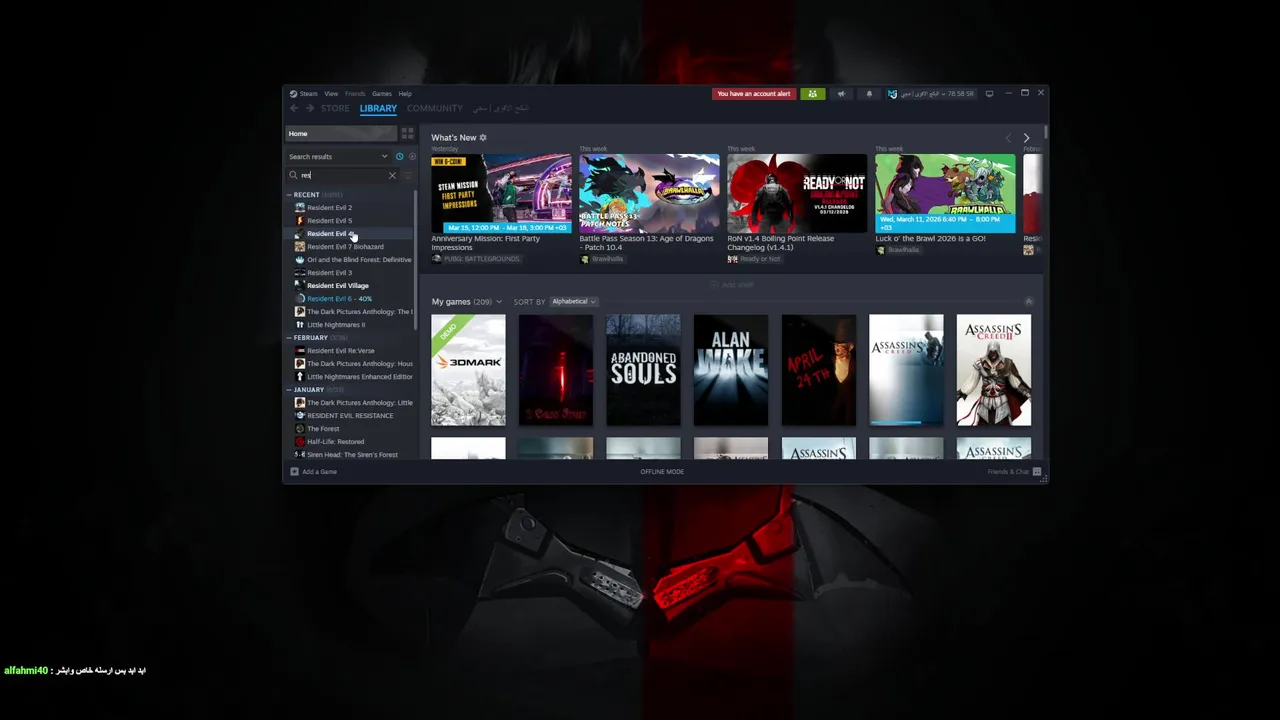Toggle the ready-to-play filter icon
Image resolution: width=1280 pixels, height=720 pixels.
pyautogui.click(x=412, y=156)
